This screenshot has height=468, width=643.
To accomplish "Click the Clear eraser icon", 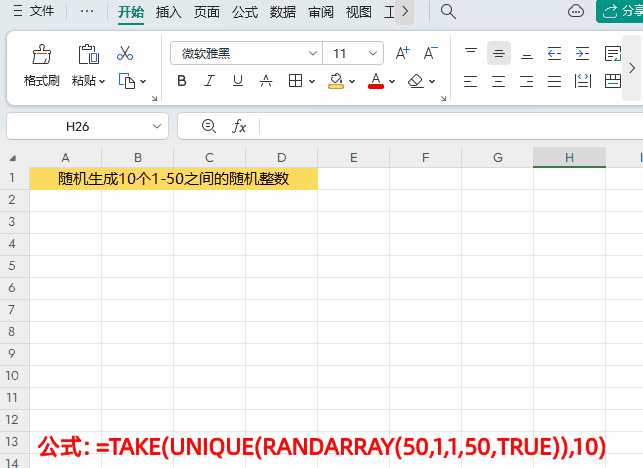I will pos(415,81).
